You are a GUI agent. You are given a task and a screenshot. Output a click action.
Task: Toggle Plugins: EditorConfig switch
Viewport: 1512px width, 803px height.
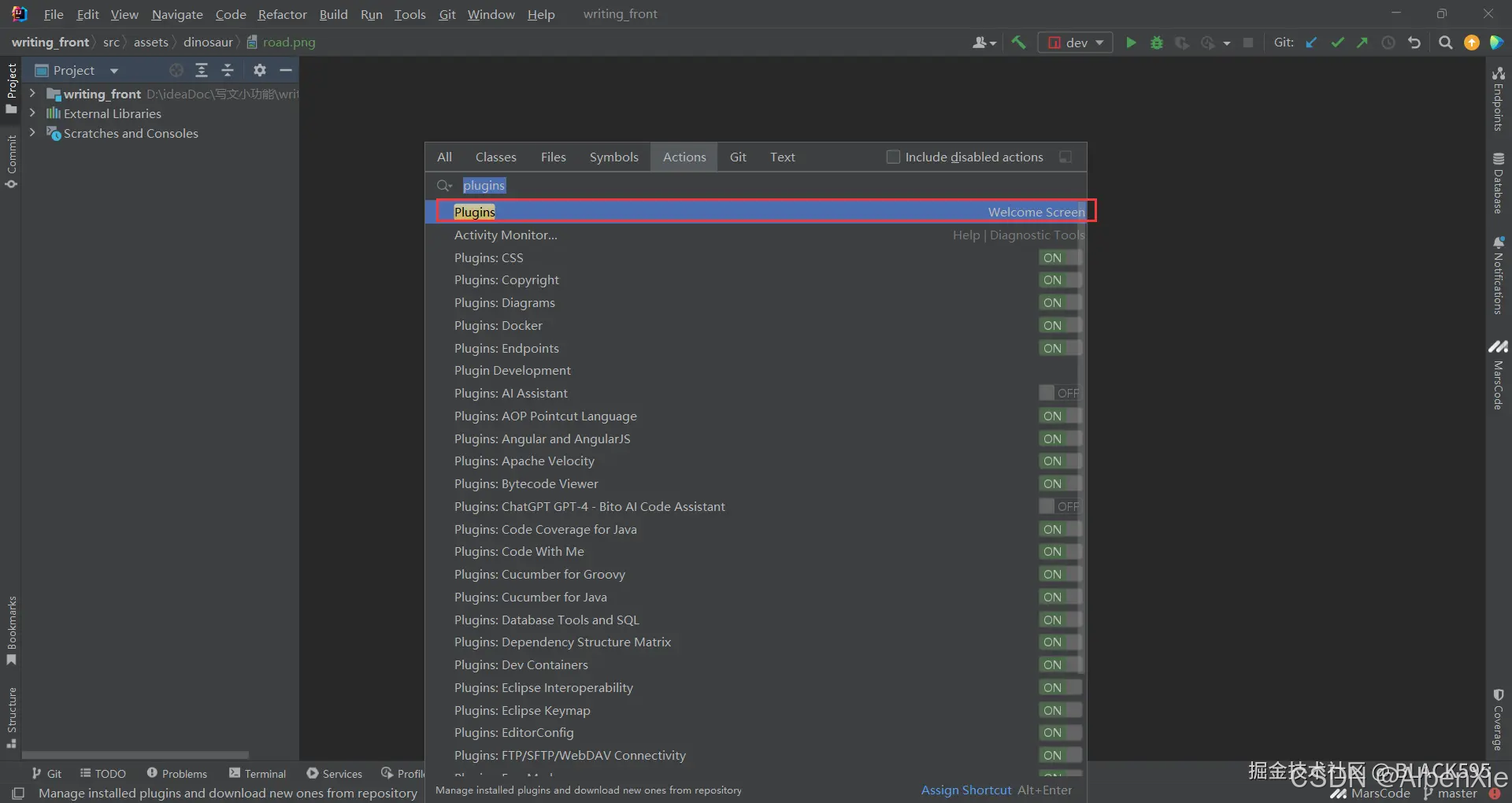1059,732
